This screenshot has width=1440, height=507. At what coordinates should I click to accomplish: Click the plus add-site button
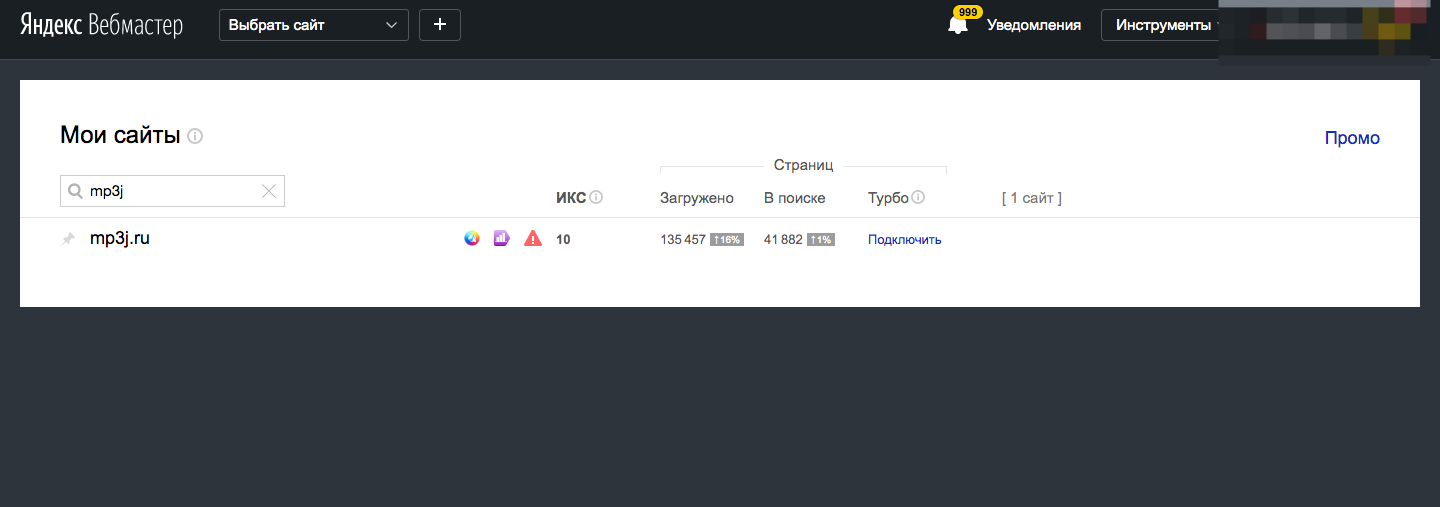pos(440,25)
